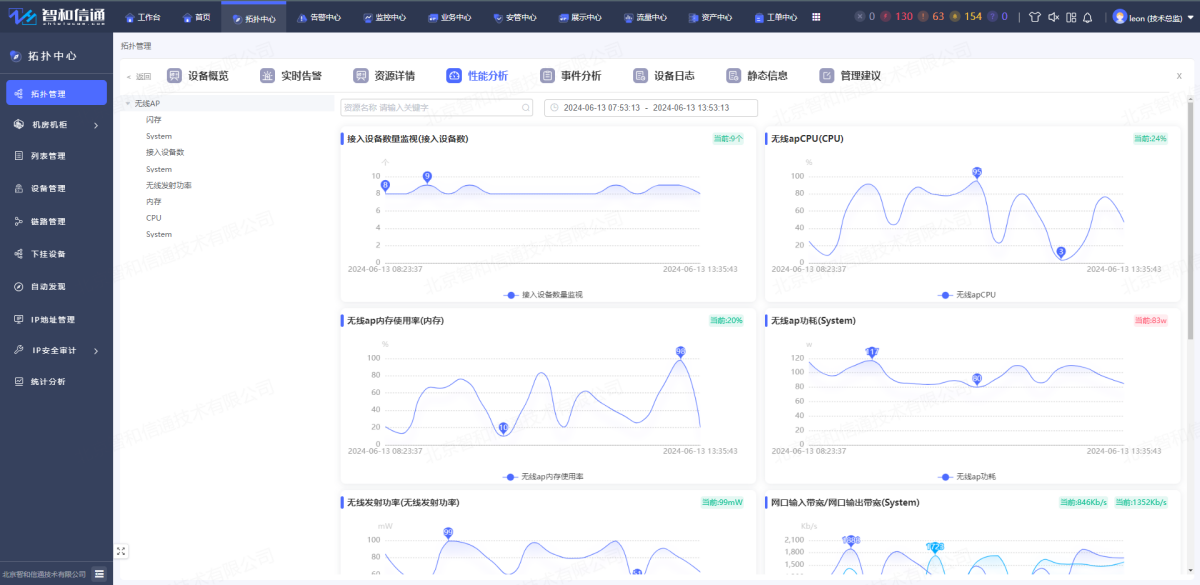This screenshot has width=1200, height=585.
Task: Click the orange 63 alarm count badge
Action: [x=932, y=17]
